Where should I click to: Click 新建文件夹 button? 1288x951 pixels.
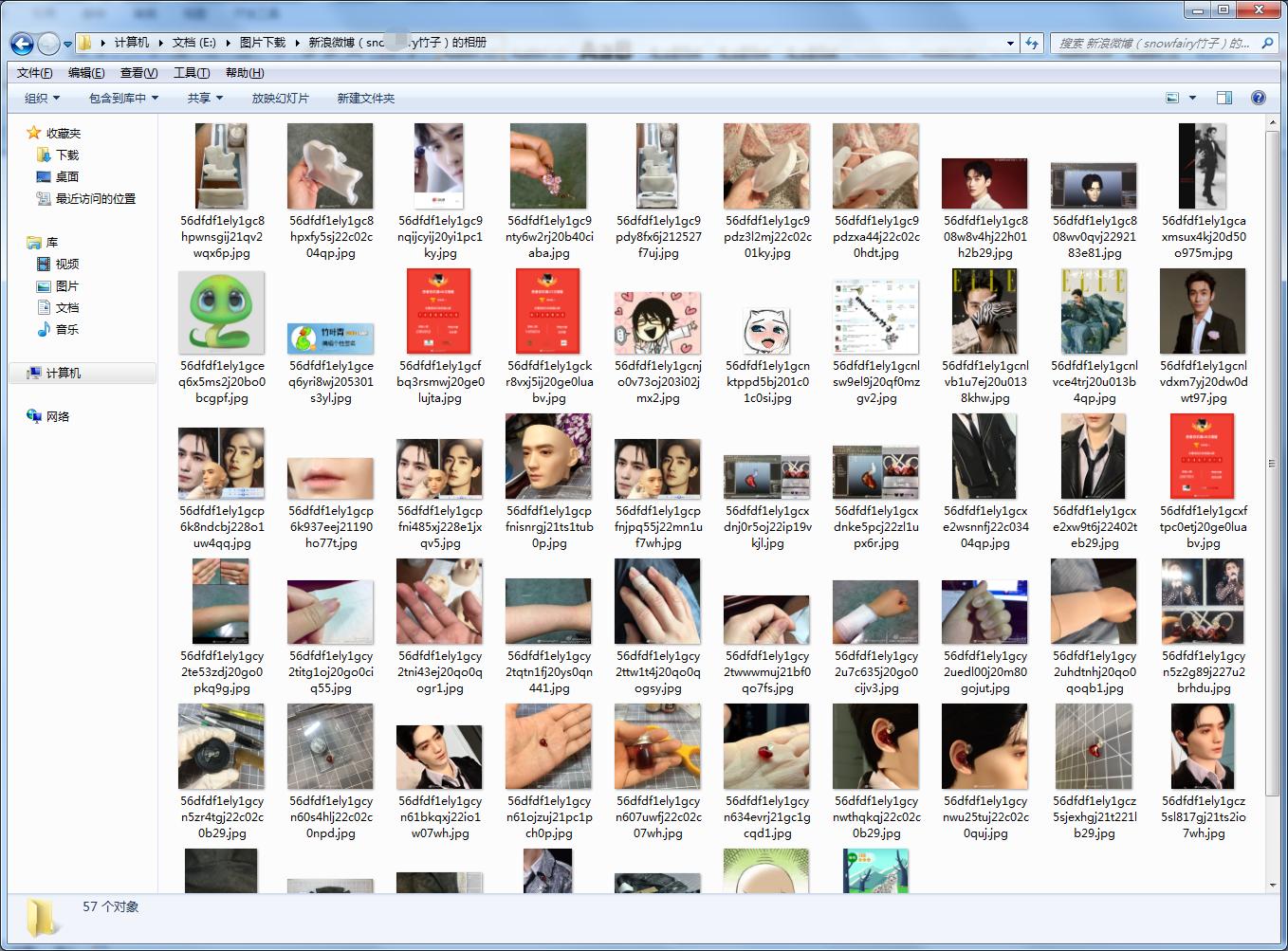pos(365,98)
